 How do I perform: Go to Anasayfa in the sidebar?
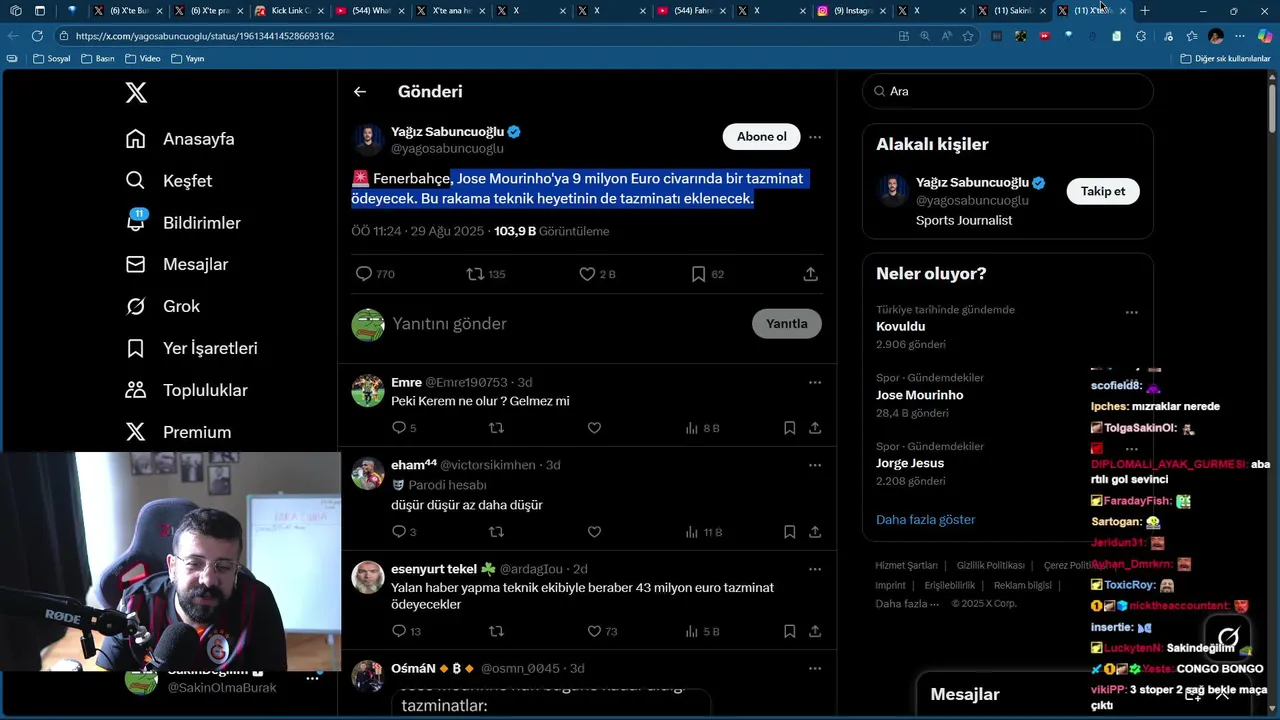pos(180,139)
